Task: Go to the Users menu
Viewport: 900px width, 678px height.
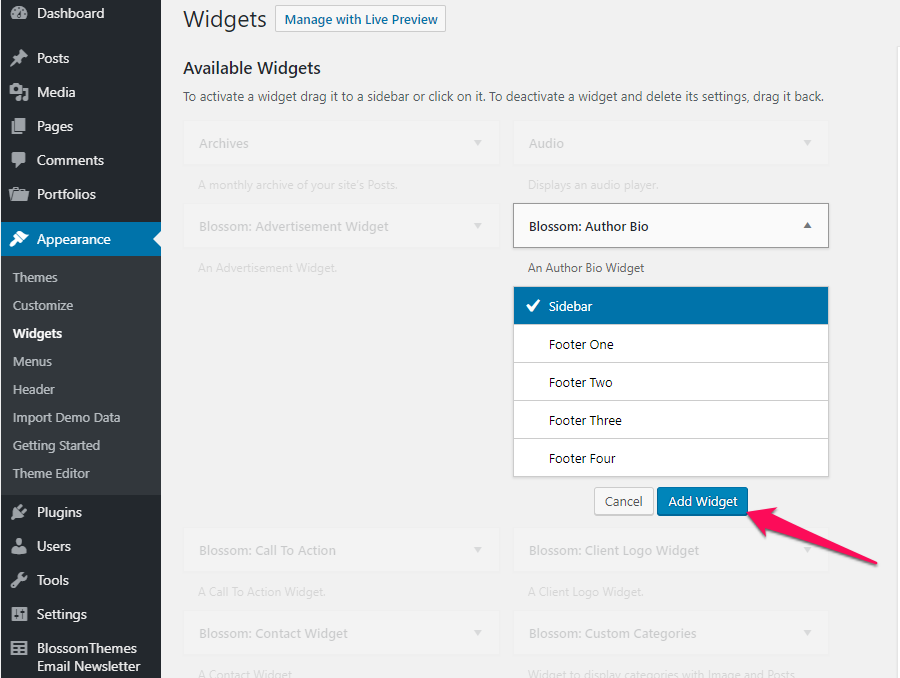Action: coord(54,546)
